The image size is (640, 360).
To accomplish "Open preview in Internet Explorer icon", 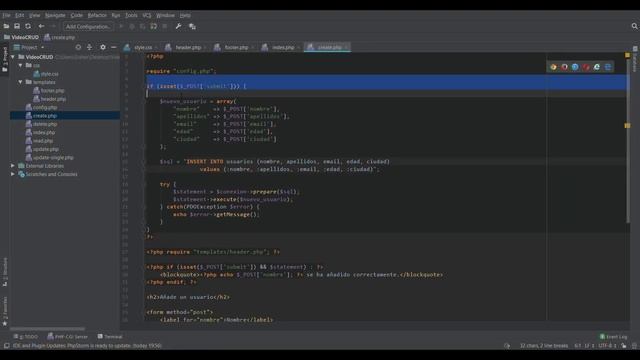I will (597, 67).
